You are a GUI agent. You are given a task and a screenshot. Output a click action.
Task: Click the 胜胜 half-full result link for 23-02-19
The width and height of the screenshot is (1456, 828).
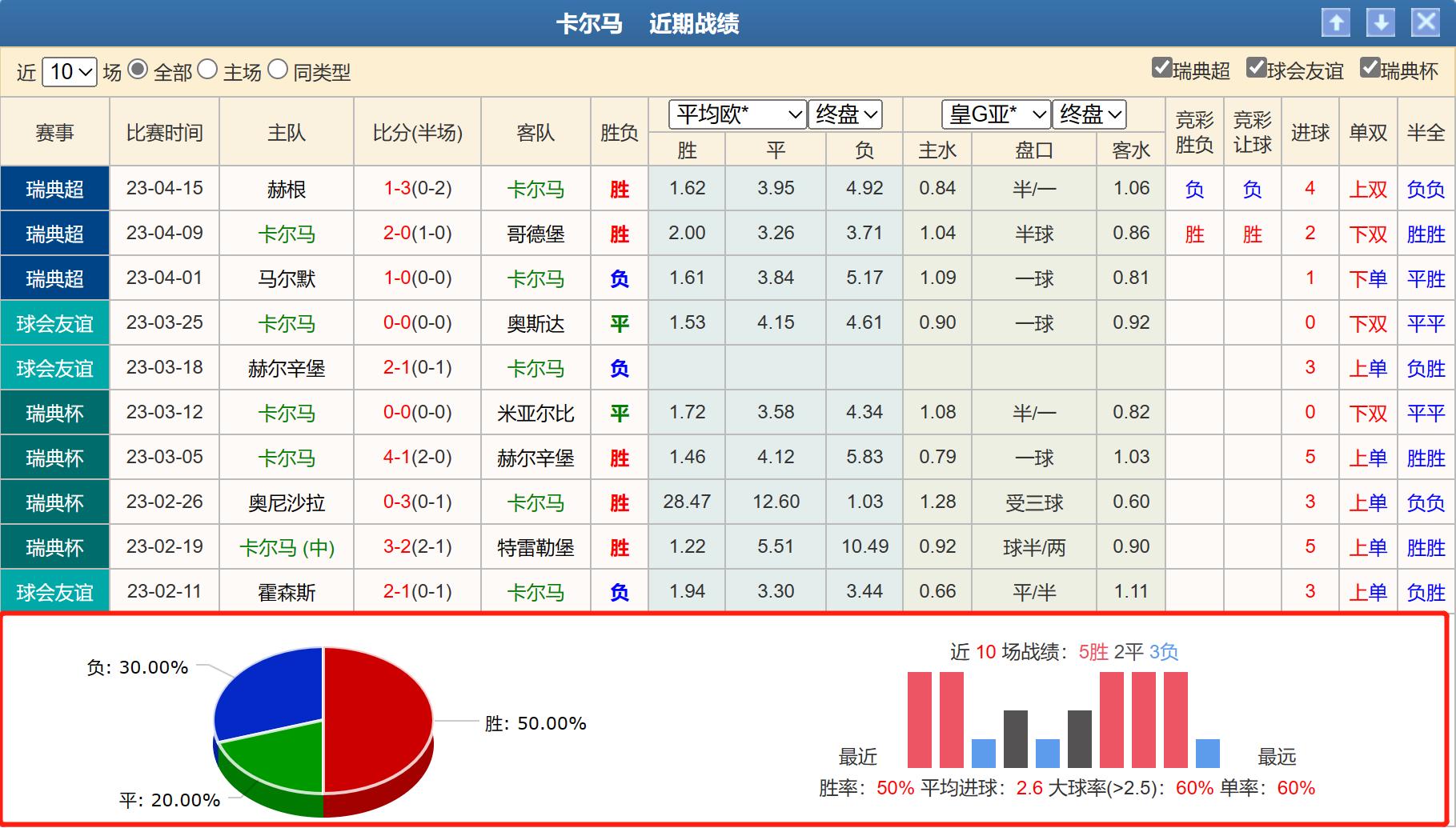click(1425, 547)
